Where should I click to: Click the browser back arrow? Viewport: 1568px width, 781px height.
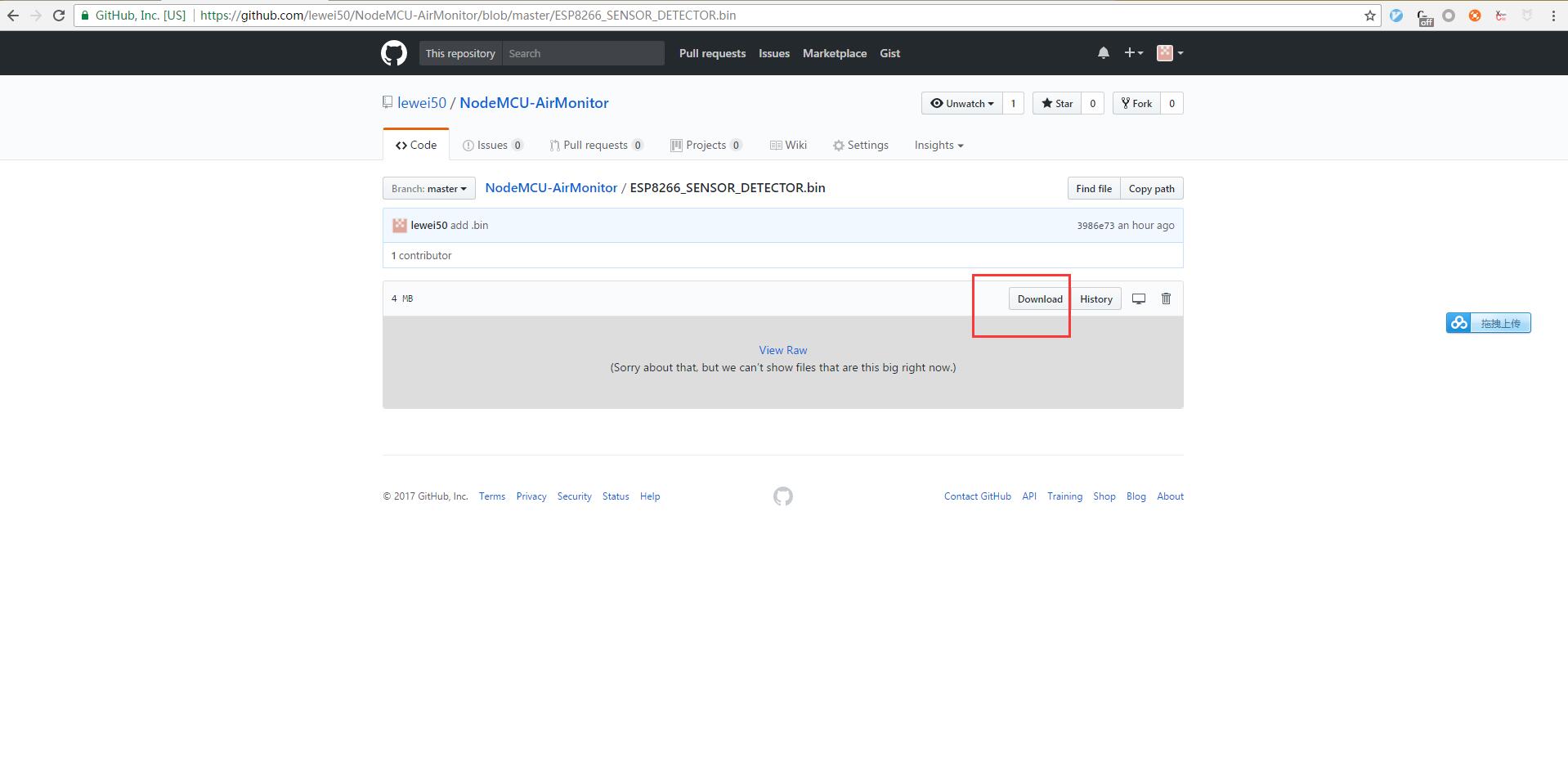pyautogui.click(x=13, y=15)
